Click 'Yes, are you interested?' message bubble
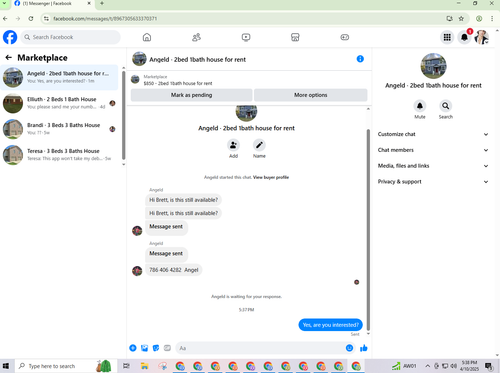The width and height of the screenshot is (500, 373). pyautogui.click(x=330, y=325)
